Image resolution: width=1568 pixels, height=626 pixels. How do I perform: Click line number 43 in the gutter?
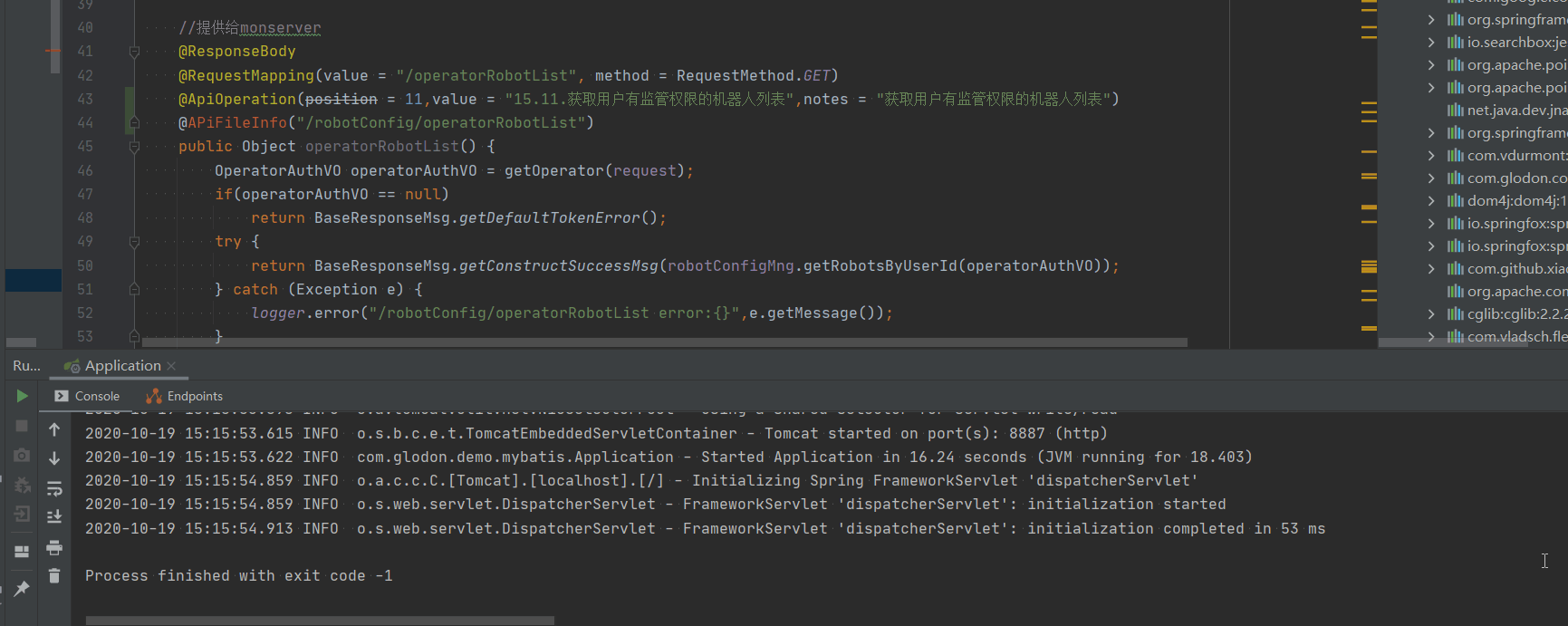pos(85,100)
